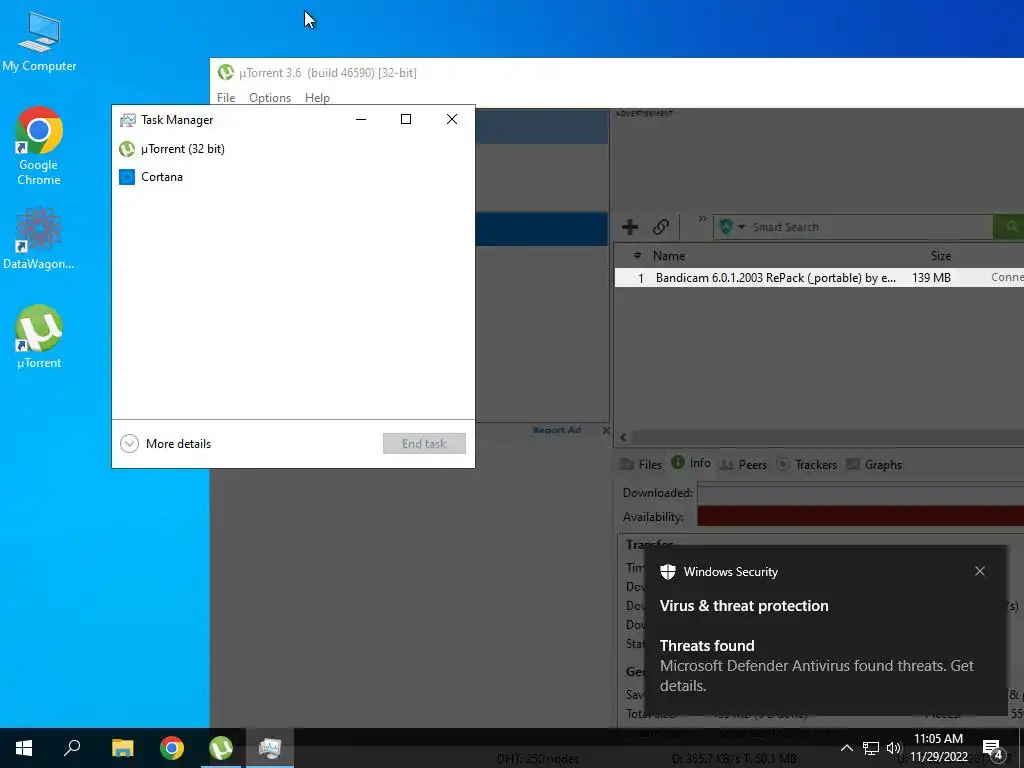The height and width of the screenshot is (768, 1024).
Task: Click the Downloaded progress bar
Action: pyautogui.click(x=860, y=492)
